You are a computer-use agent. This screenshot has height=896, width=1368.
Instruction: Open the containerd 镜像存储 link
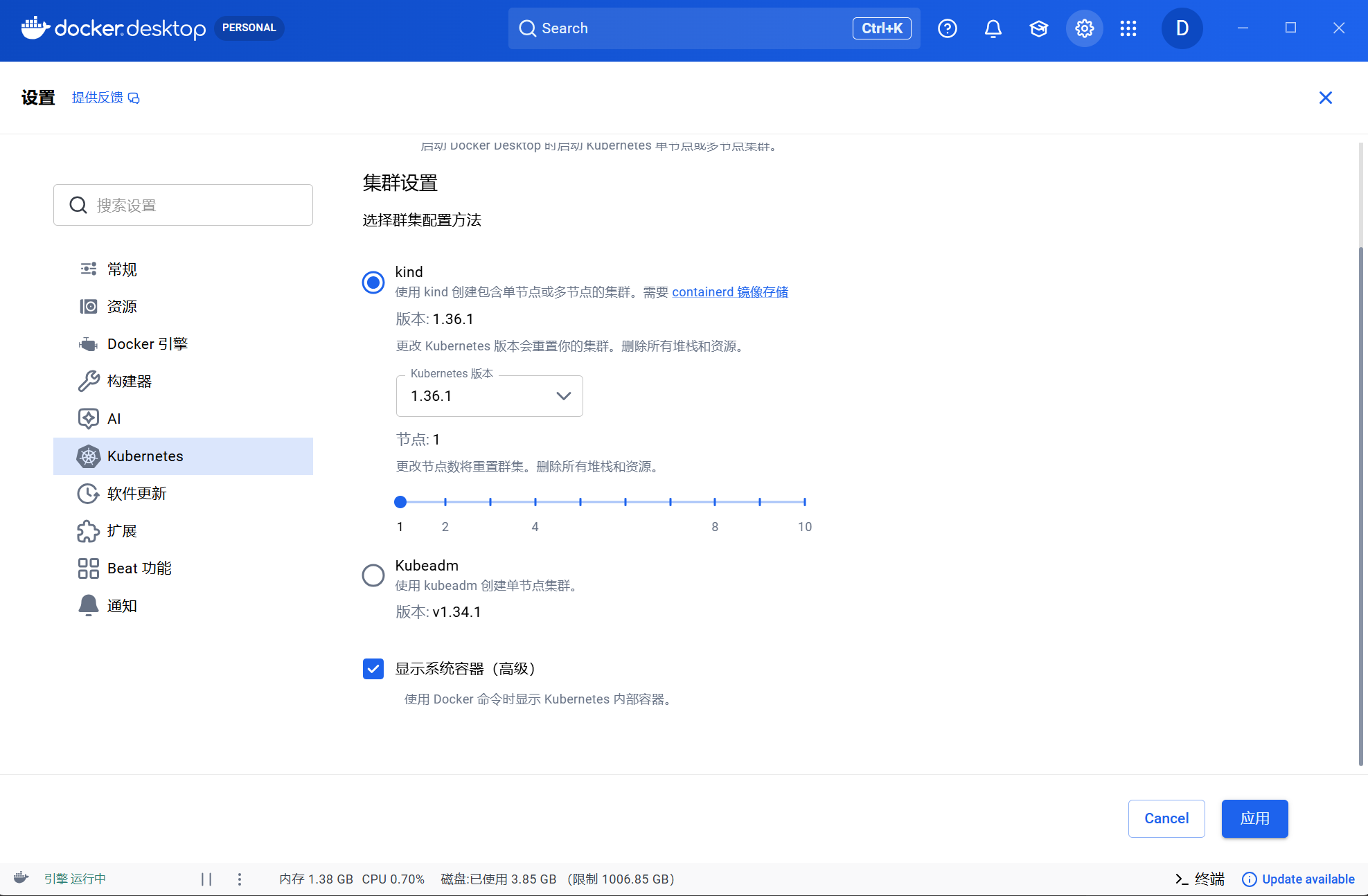[730, 292]
